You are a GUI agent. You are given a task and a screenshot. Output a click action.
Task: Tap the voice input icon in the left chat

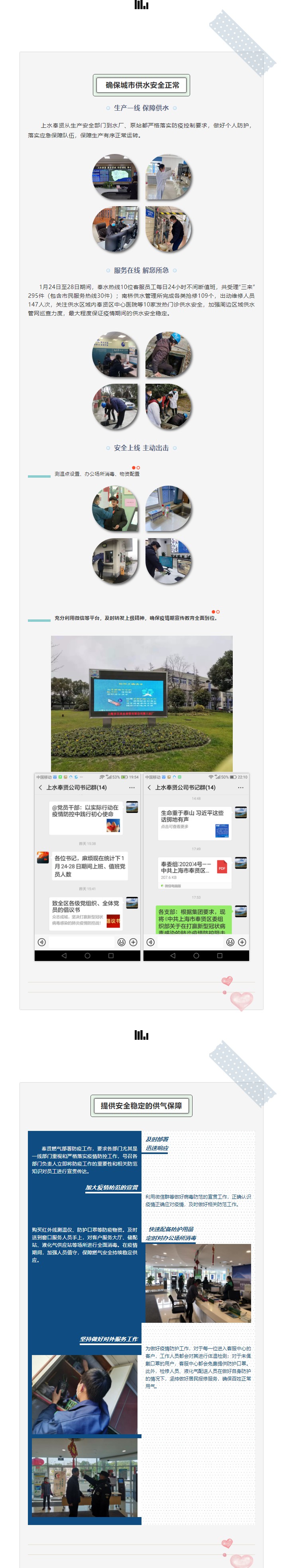(41, 942)
